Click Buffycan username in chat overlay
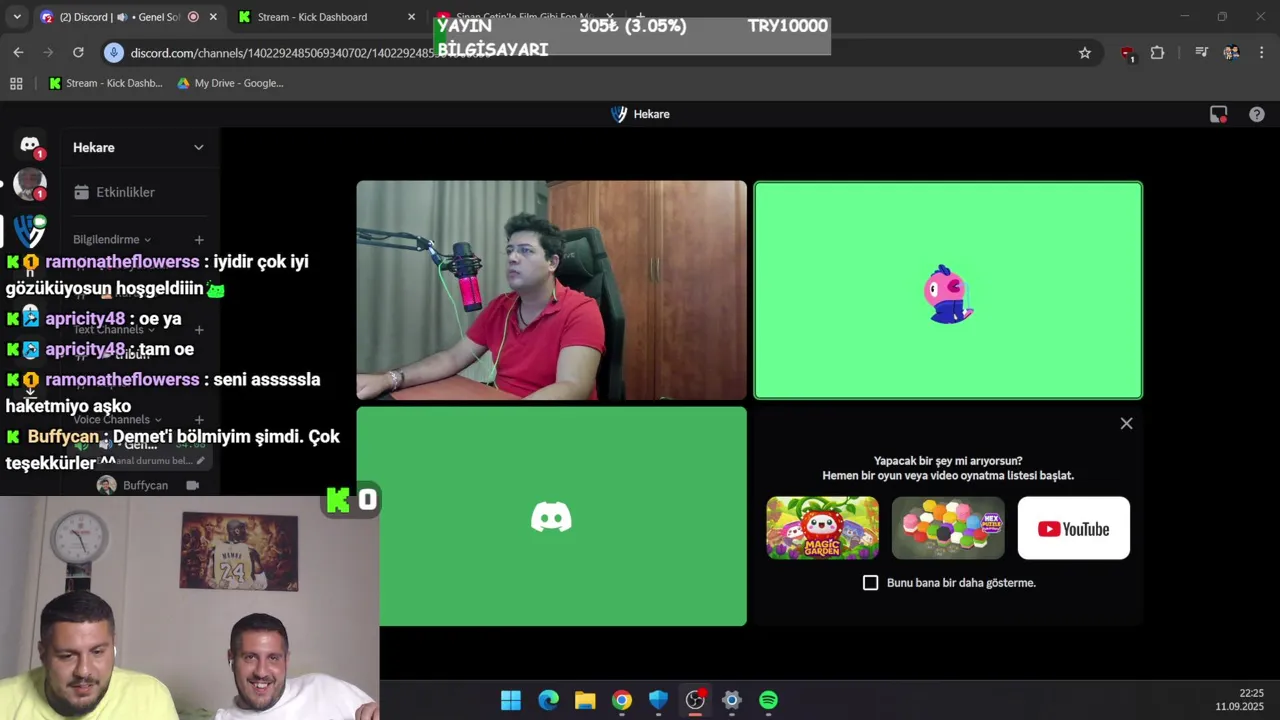 (x=63, y=437)
